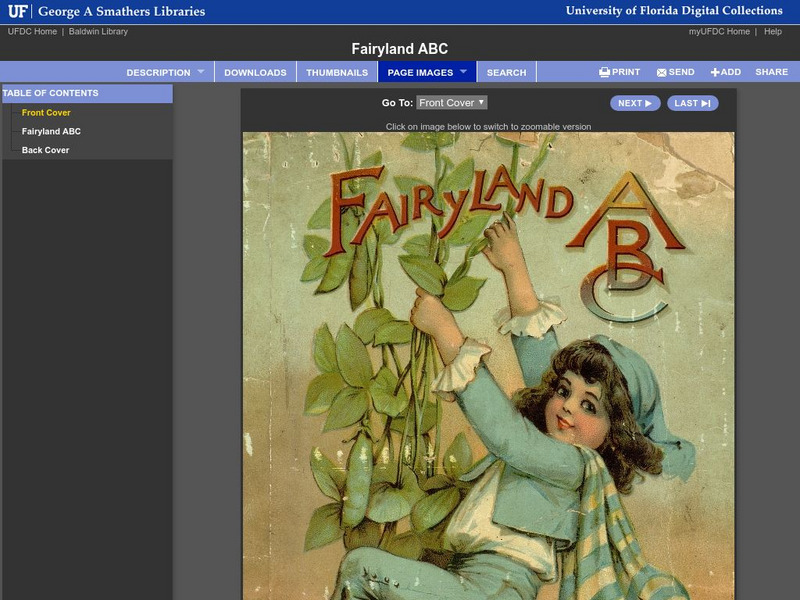Screen dimensions: 800x600
Task: Go to UFDC Home
Action: [x=33, y=30]
